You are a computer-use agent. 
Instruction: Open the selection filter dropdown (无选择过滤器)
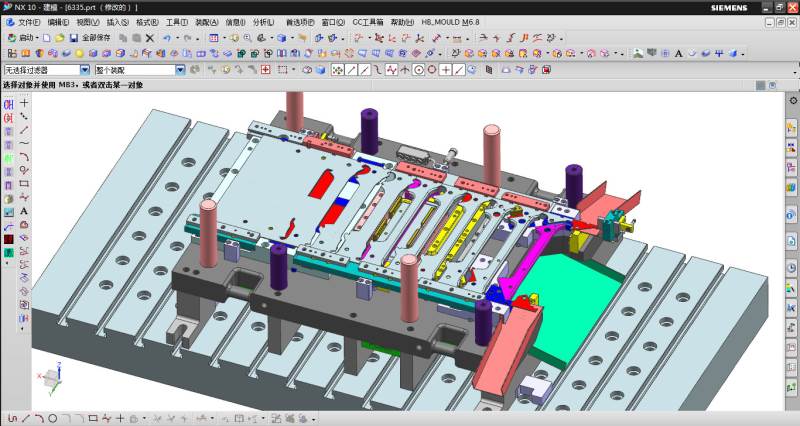[x=84, y=70]
